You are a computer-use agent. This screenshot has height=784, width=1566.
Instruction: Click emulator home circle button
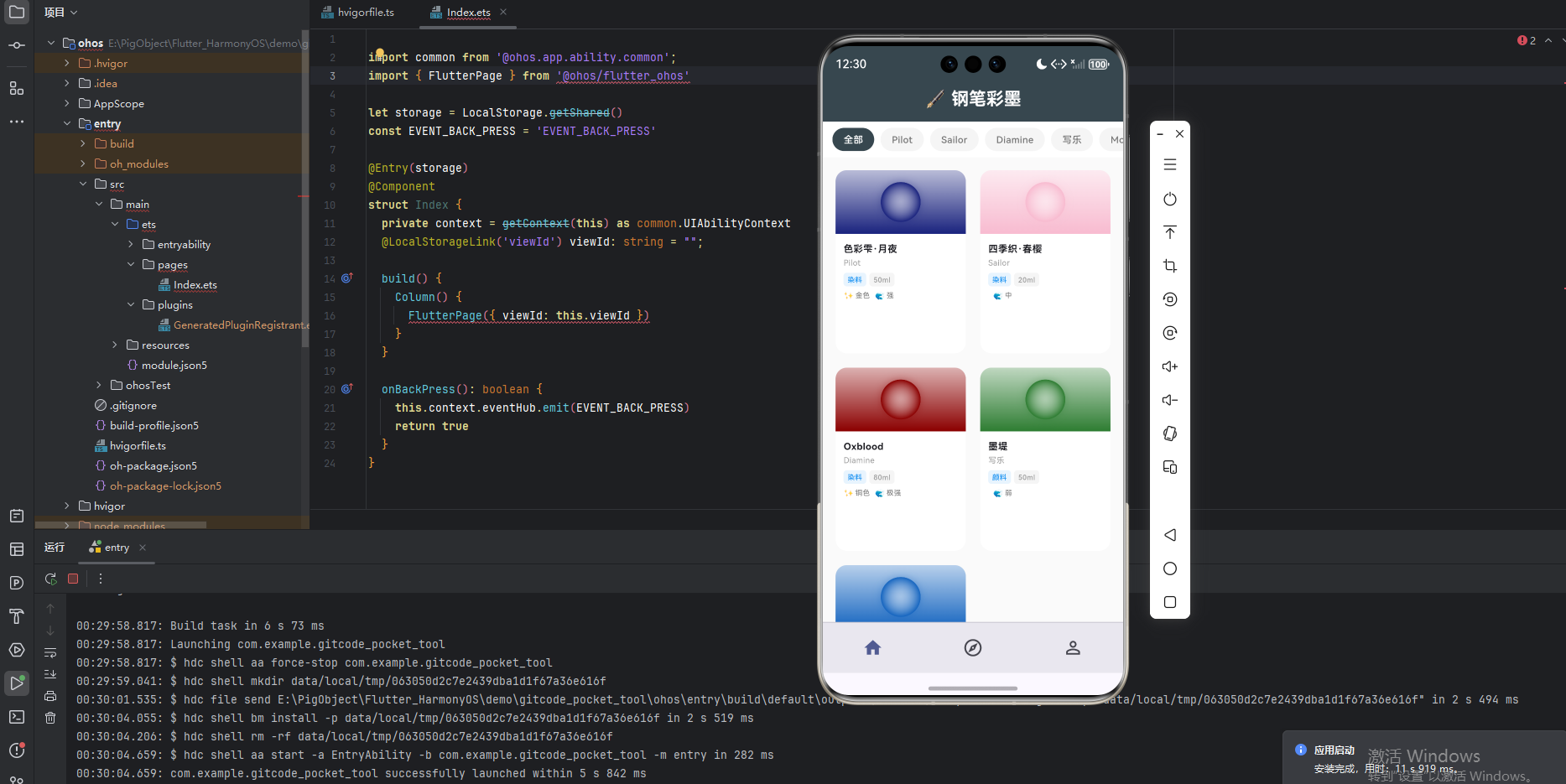click(x=1170, y=569)
